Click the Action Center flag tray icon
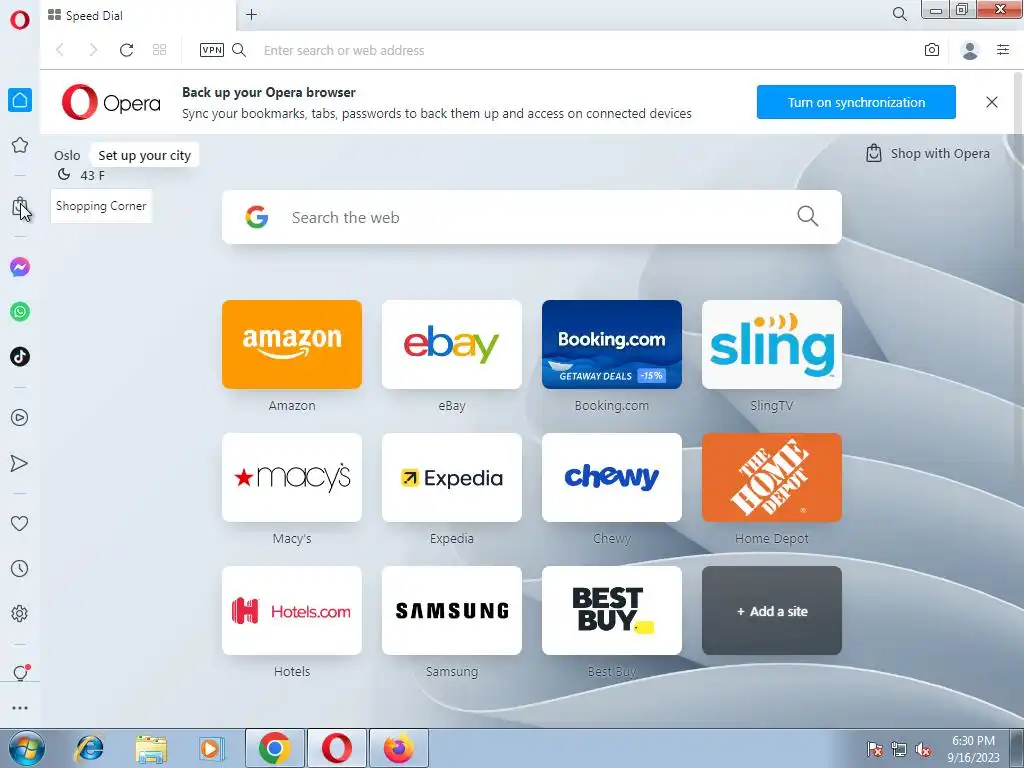This screenshot has width=1024, height=768. [x=874, y=750]
